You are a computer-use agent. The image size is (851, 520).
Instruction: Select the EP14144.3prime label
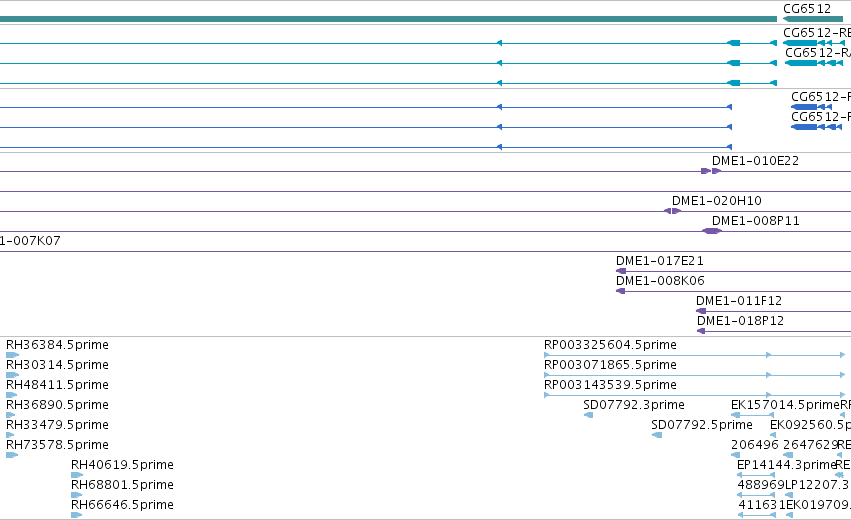786,466
